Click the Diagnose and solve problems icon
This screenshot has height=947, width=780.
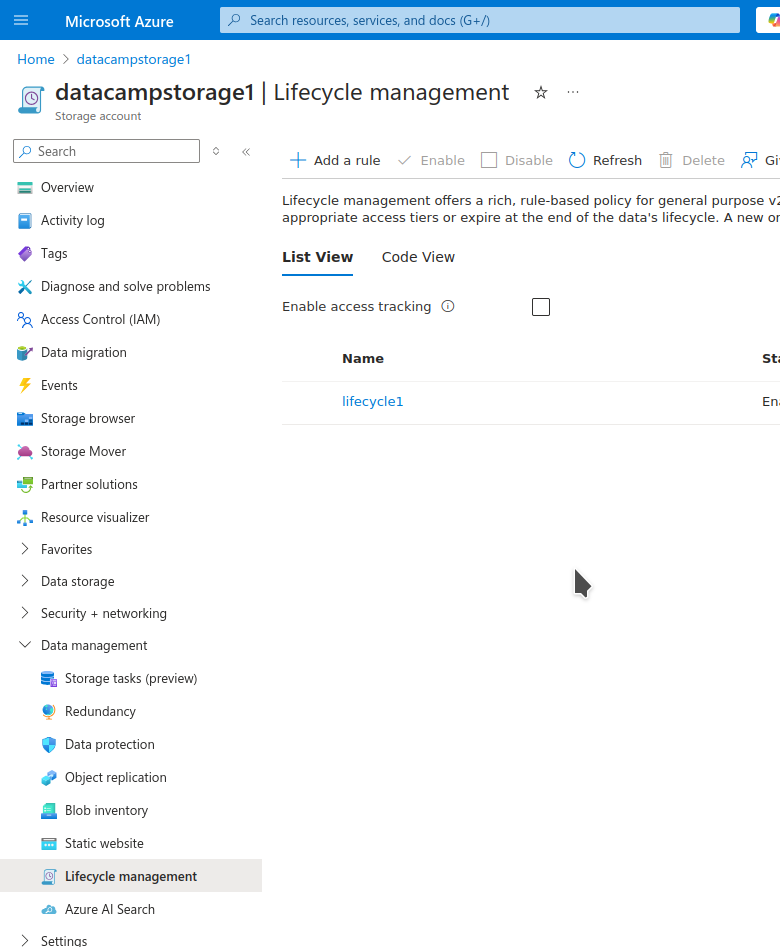point(25,287)
